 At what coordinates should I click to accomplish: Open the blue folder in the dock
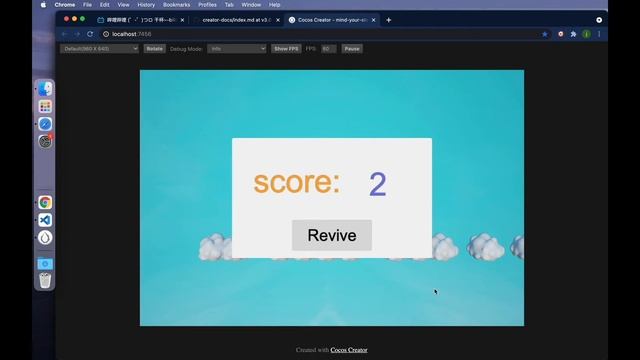[x=45, y=264]
